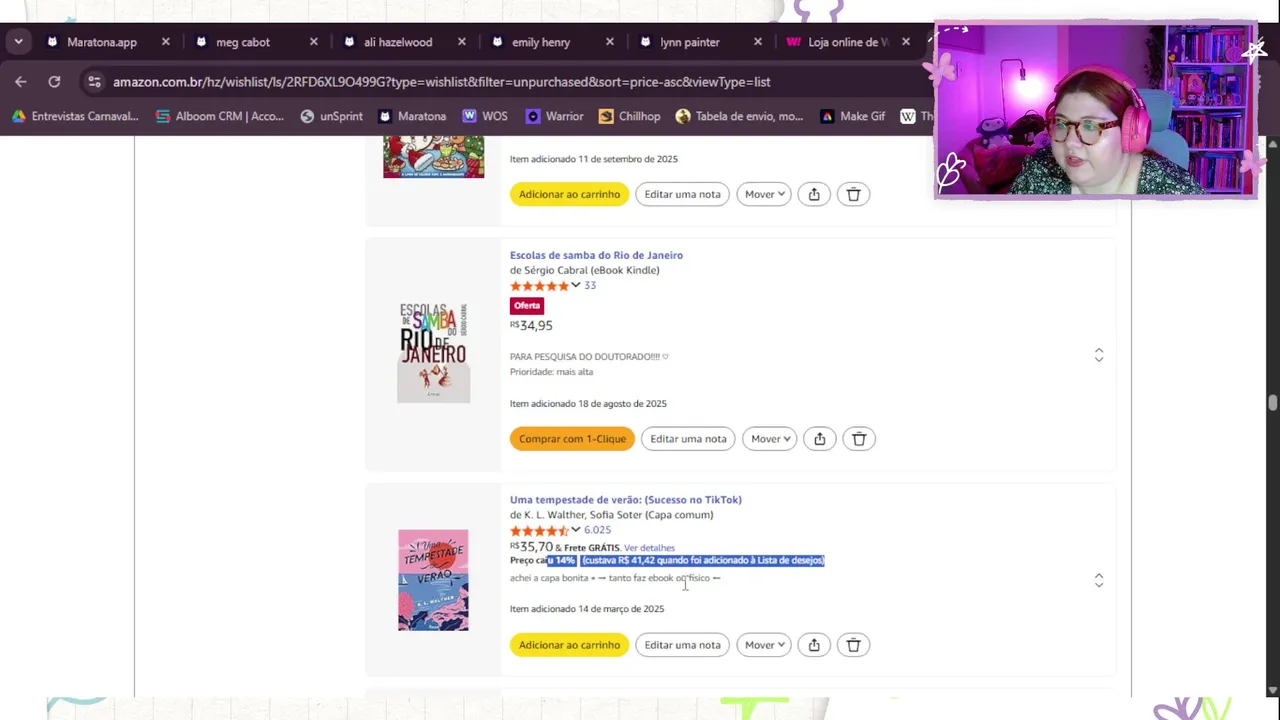Open the 33 reviews link

[x=590, y=285]
